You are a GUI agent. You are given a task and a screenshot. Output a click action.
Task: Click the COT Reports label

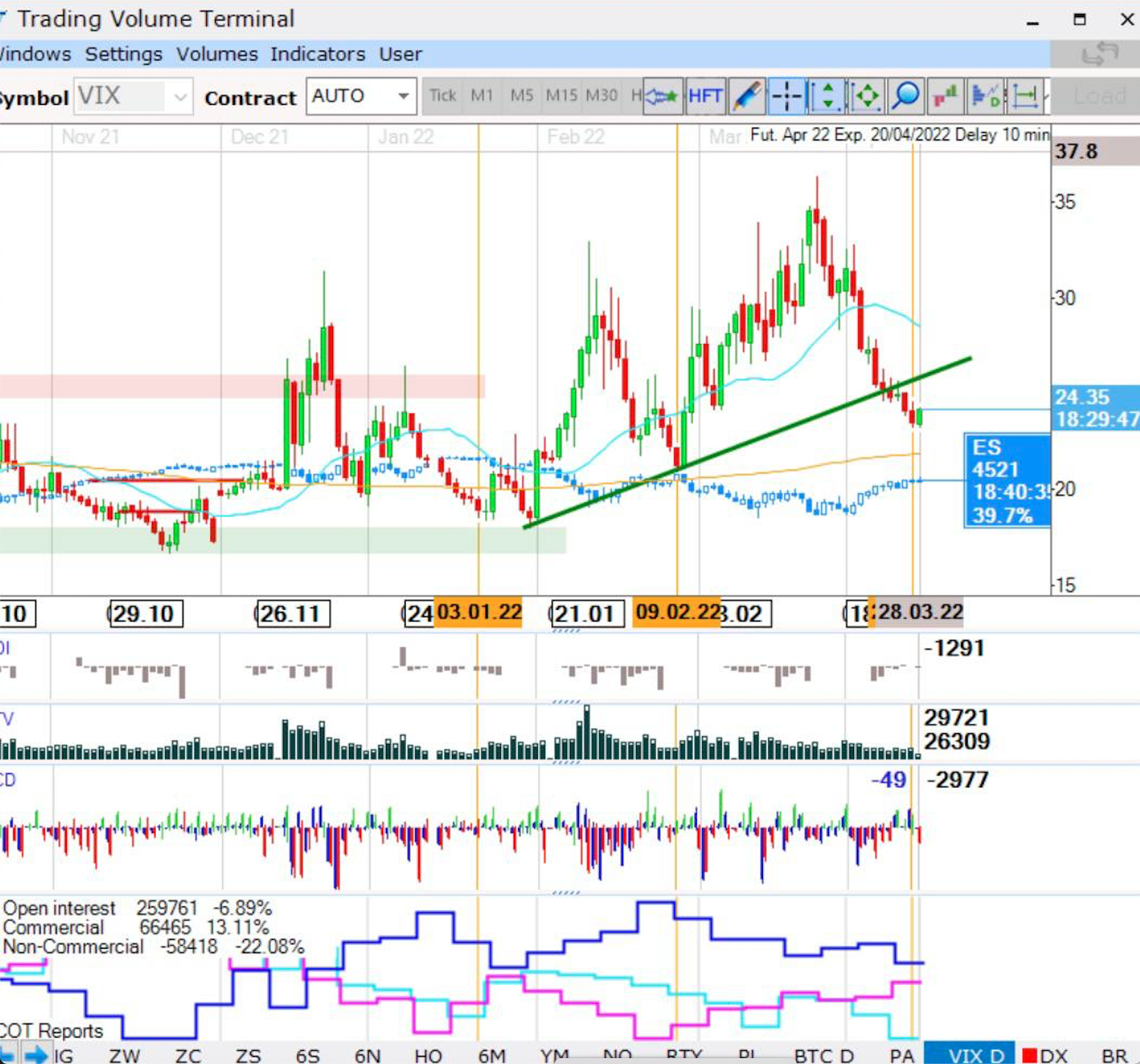click(x=51, y=1031)
